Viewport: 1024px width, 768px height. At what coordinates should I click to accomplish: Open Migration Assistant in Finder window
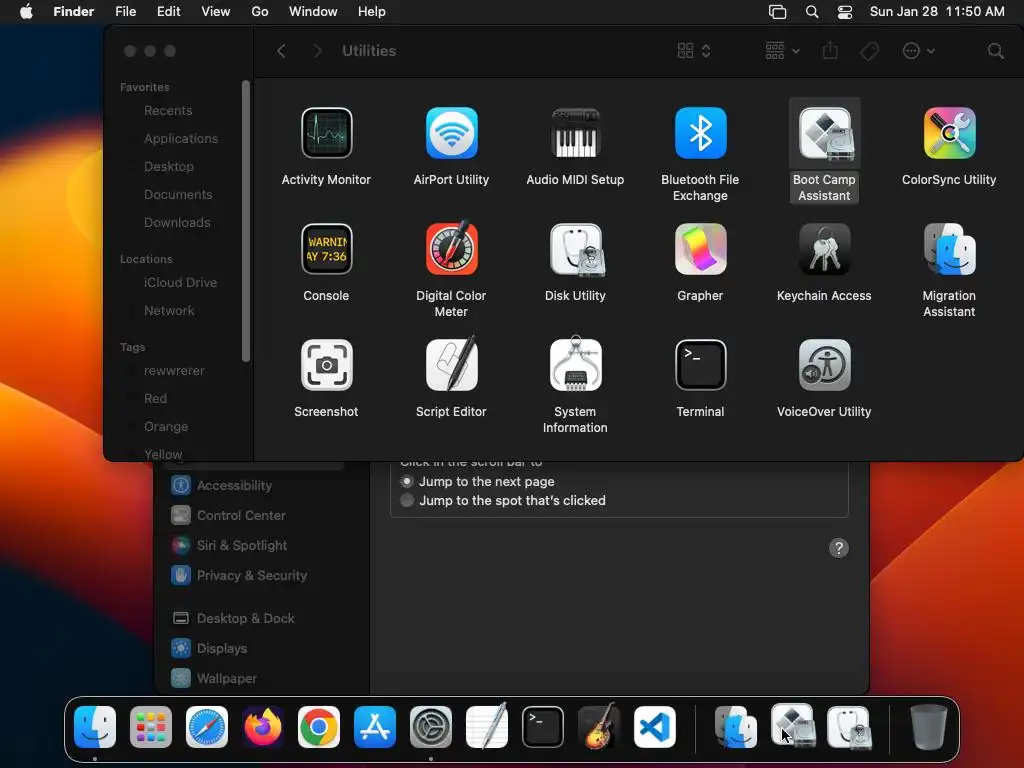tap(950, 249)
